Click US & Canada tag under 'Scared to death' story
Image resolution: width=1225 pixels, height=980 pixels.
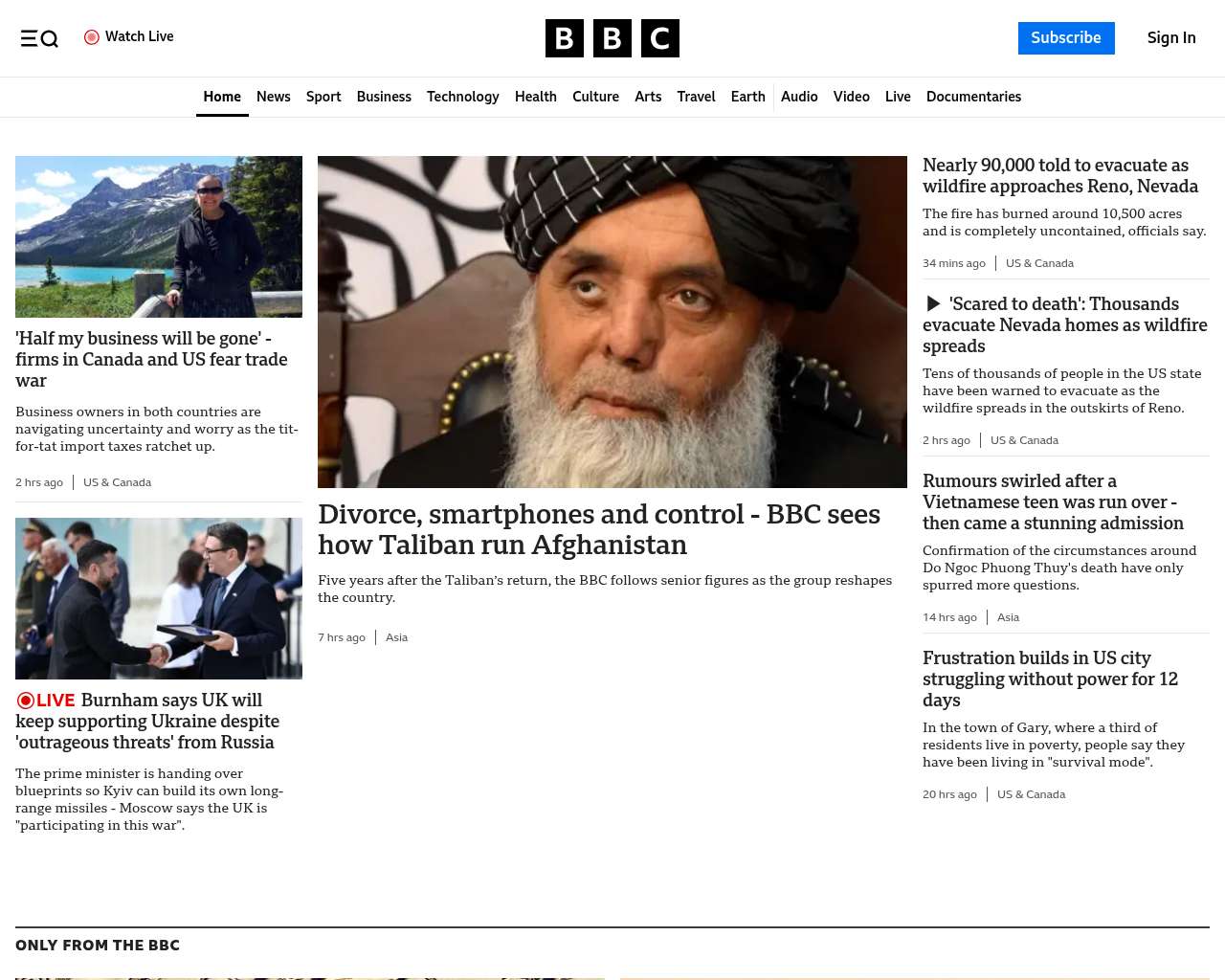click(x=1024, y=440)
